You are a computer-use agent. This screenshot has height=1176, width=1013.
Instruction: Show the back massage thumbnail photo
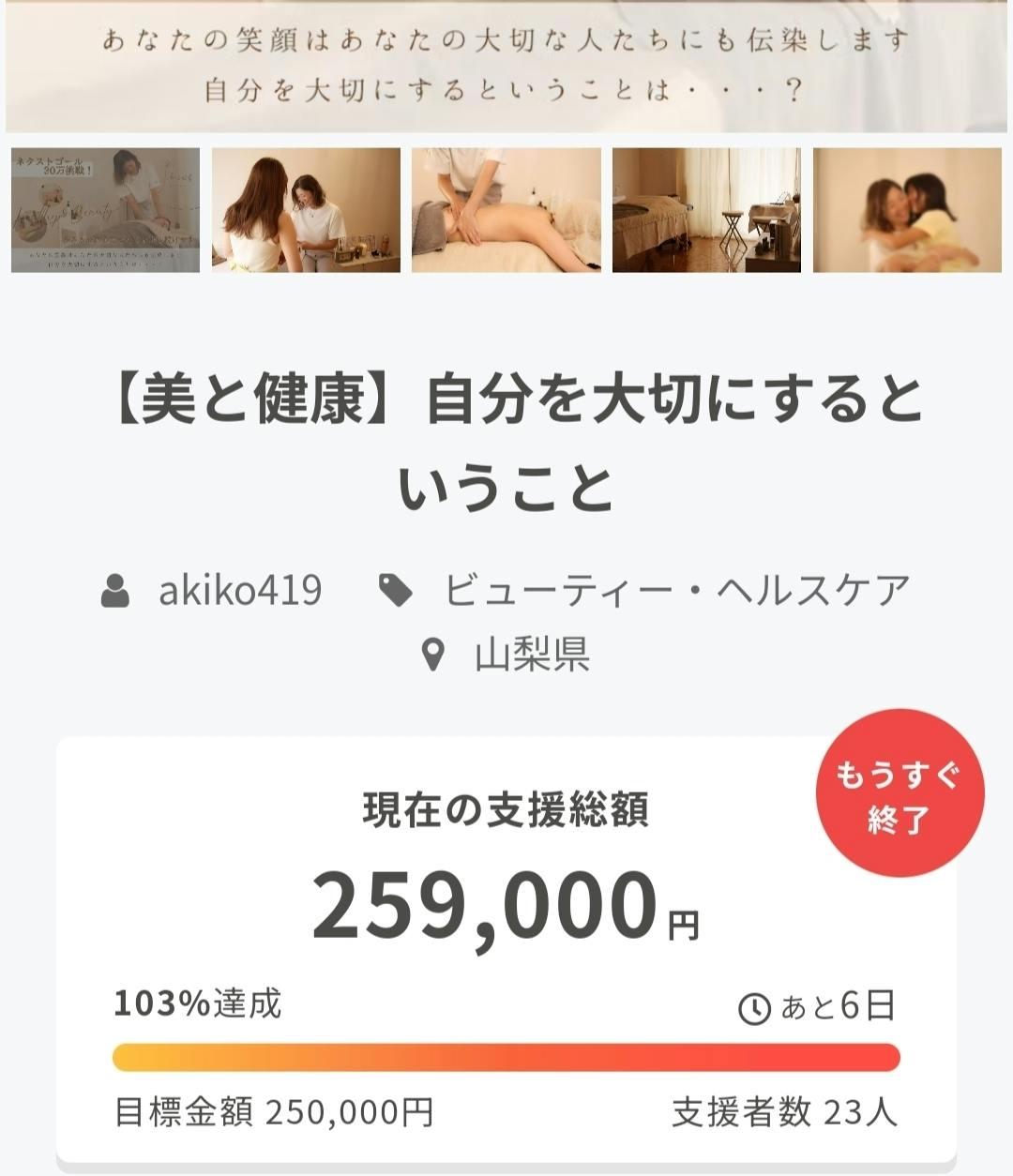point(506,210)
